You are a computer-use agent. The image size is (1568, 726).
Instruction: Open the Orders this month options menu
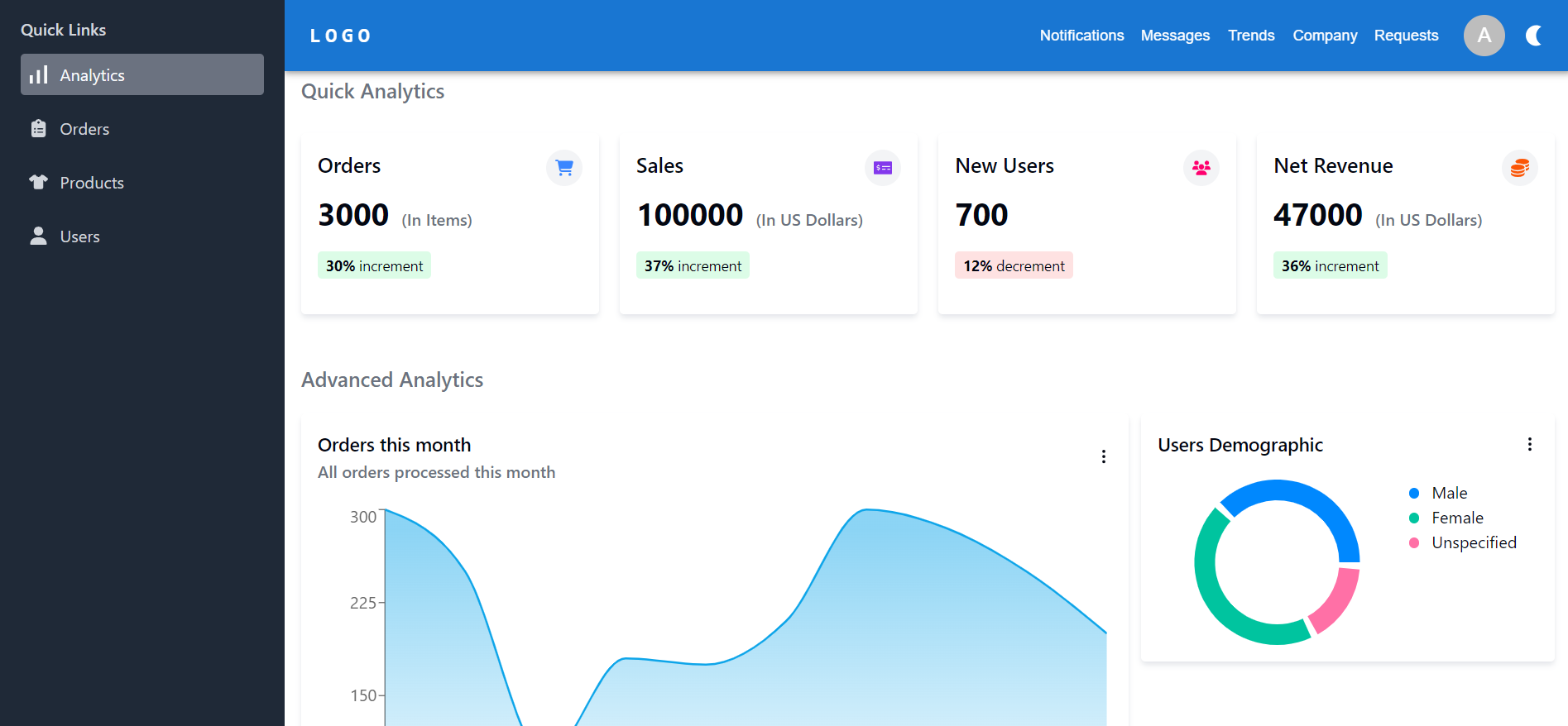click(1103, 456)
